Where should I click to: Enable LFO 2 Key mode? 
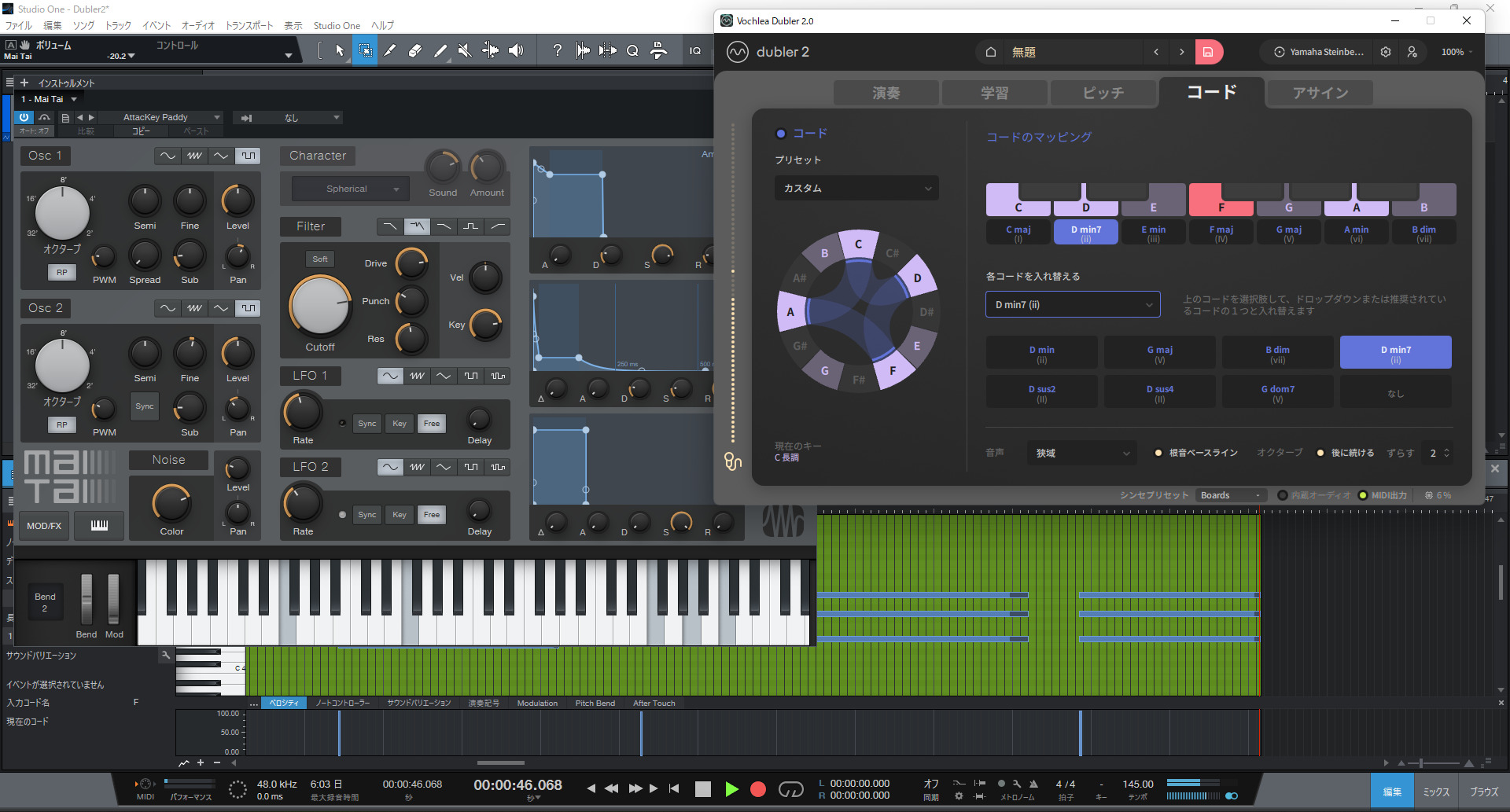pos(400,514)
